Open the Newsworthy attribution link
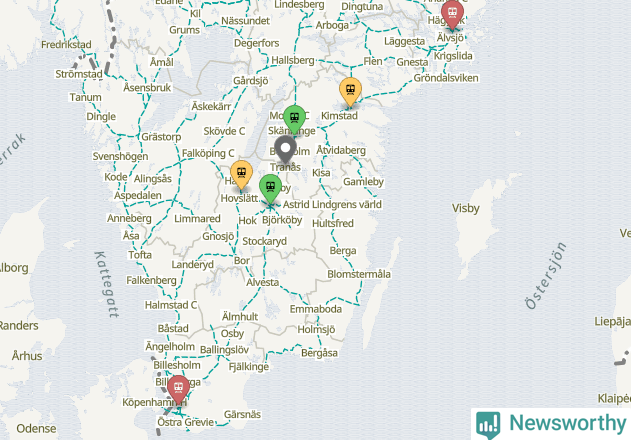The width and height of the screenshot is (631, 440). click(x=551, y=424)
